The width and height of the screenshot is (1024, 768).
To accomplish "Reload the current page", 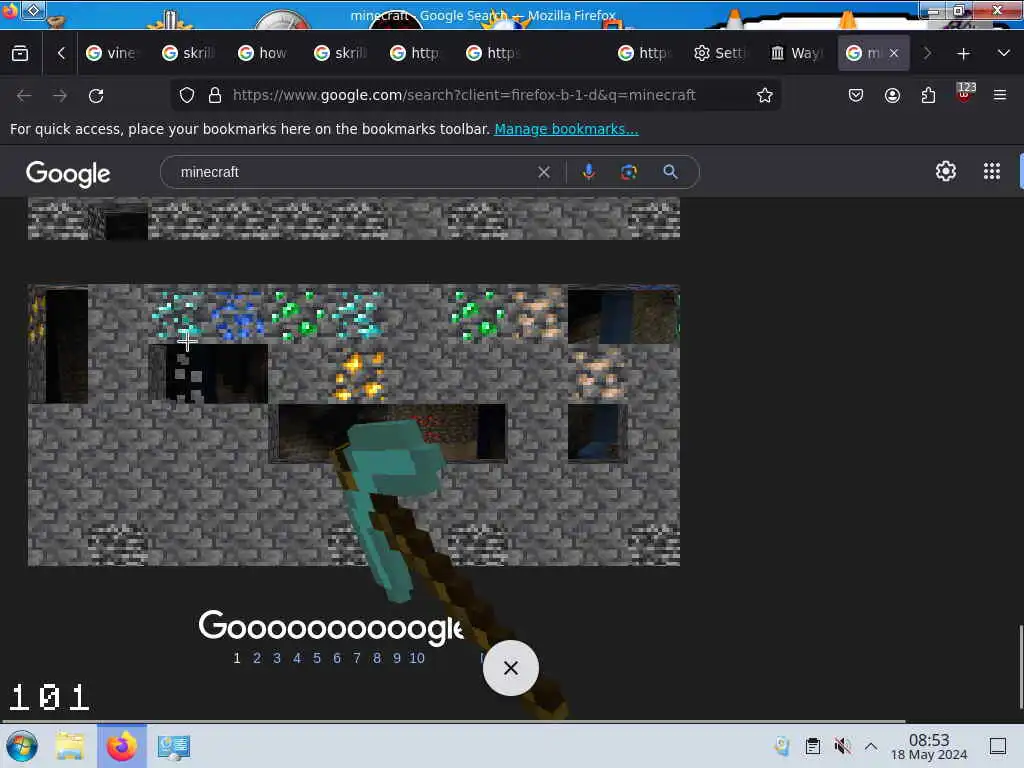I will (x=96, y=95).
